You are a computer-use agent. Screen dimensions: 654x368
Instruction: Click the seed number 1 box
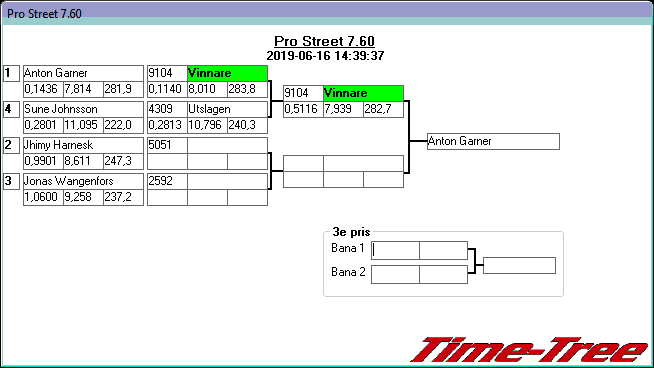12,73
